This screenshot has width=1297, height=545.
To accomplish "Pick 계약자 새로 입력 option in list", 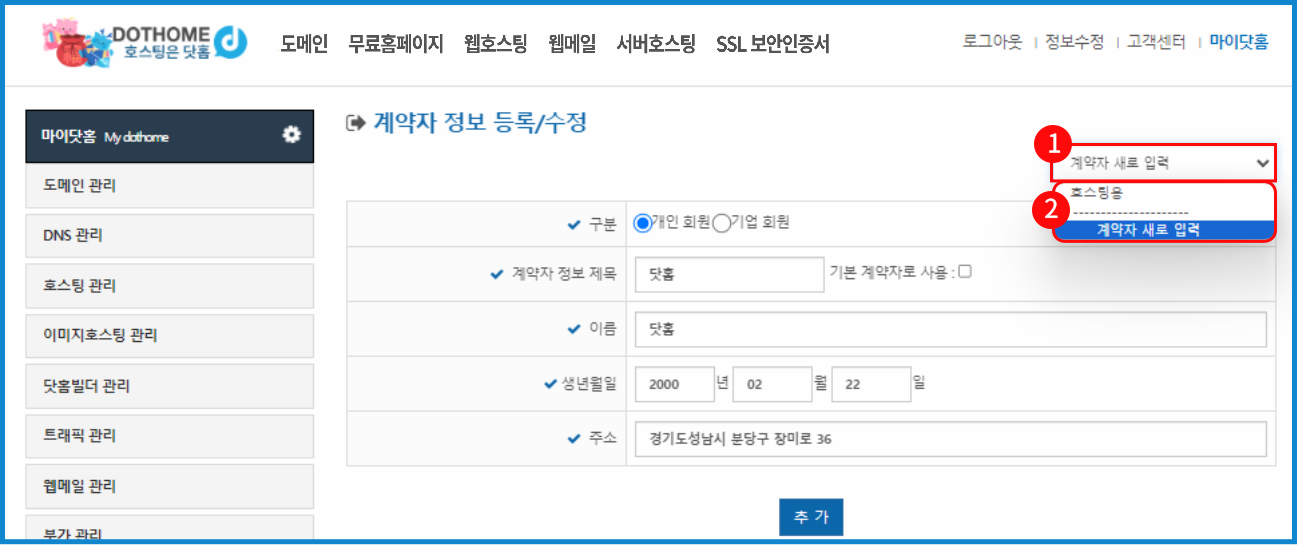I will [x=1148, y=229].
